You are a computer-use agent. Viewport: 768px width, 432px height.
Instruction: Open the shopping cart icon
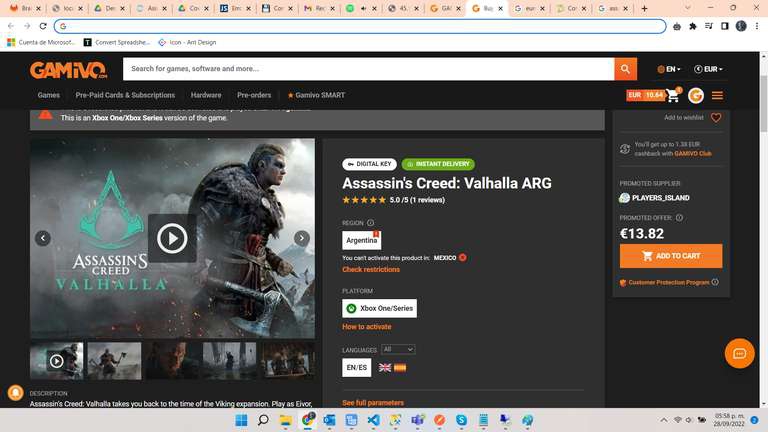pyautogui.click(x=673, y=95)
